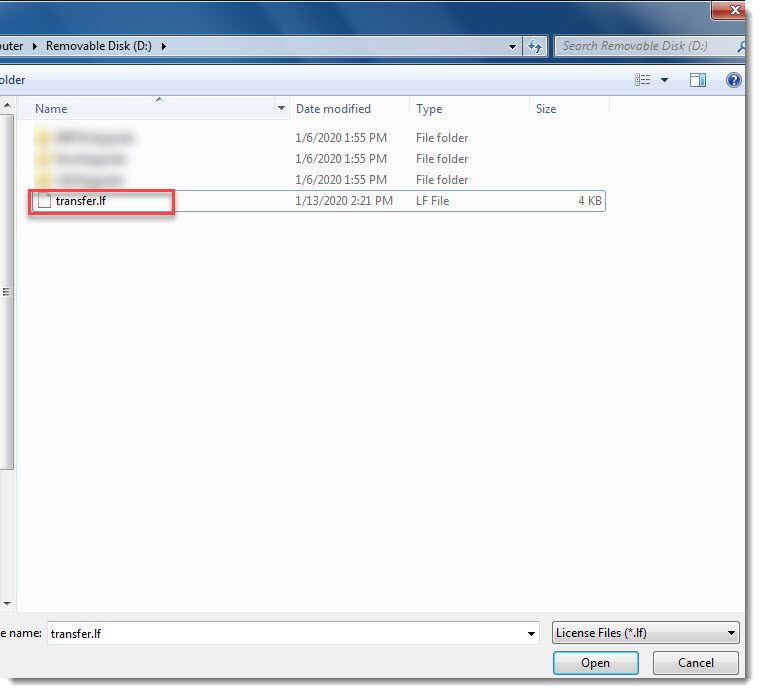Sort by Date modified column header
This screenshot has width=760, height=693.
pos(333,109)
